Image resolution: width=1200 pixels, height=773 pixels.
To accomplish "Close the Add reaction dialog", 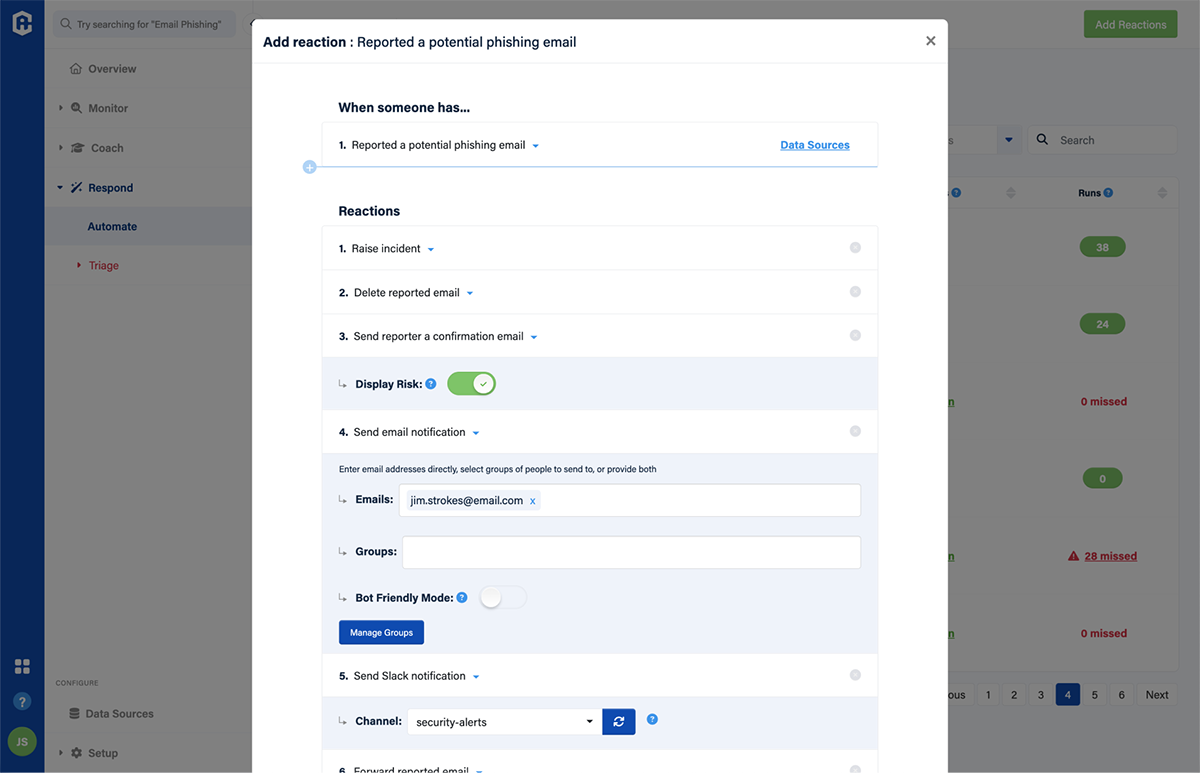I will pos(930,41).
